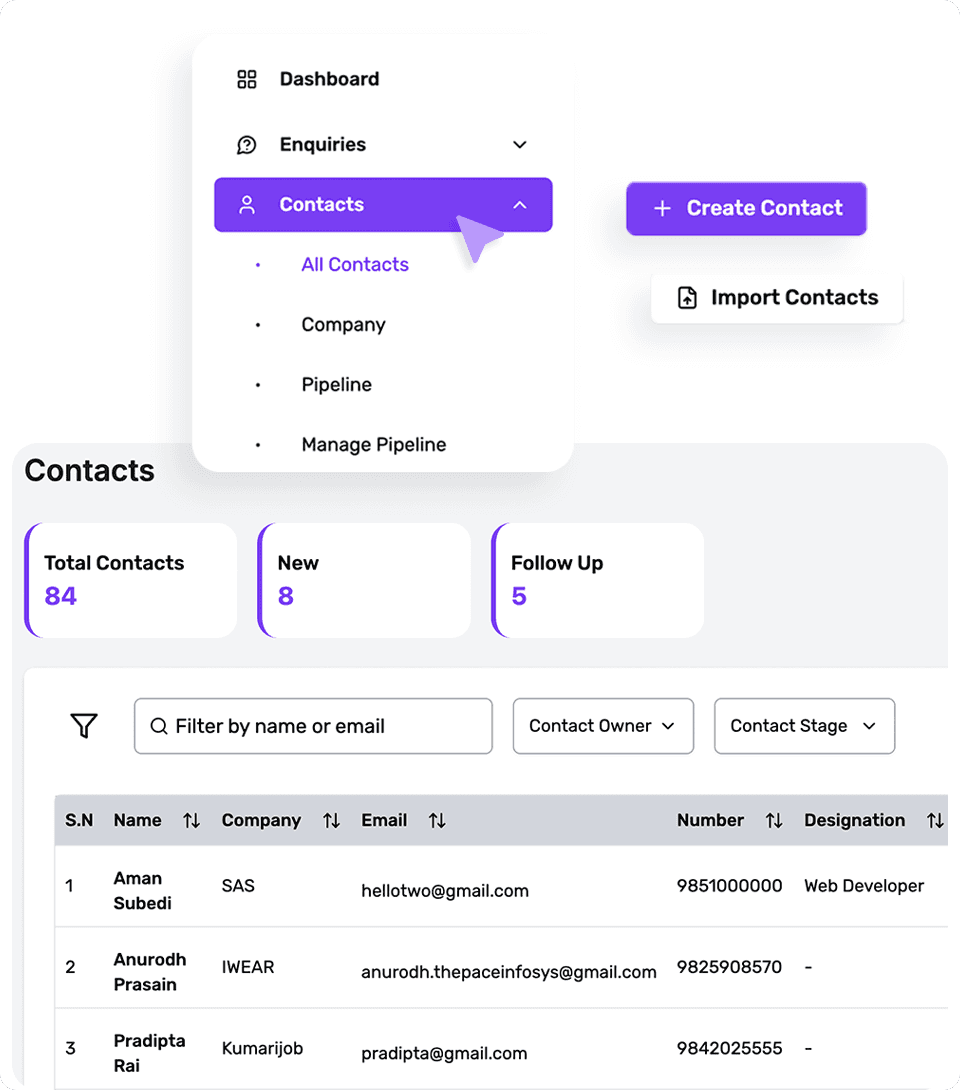Toggle sorting on the Name column
This screenshot has width=960, height=1090.
(x=192, y=820)
